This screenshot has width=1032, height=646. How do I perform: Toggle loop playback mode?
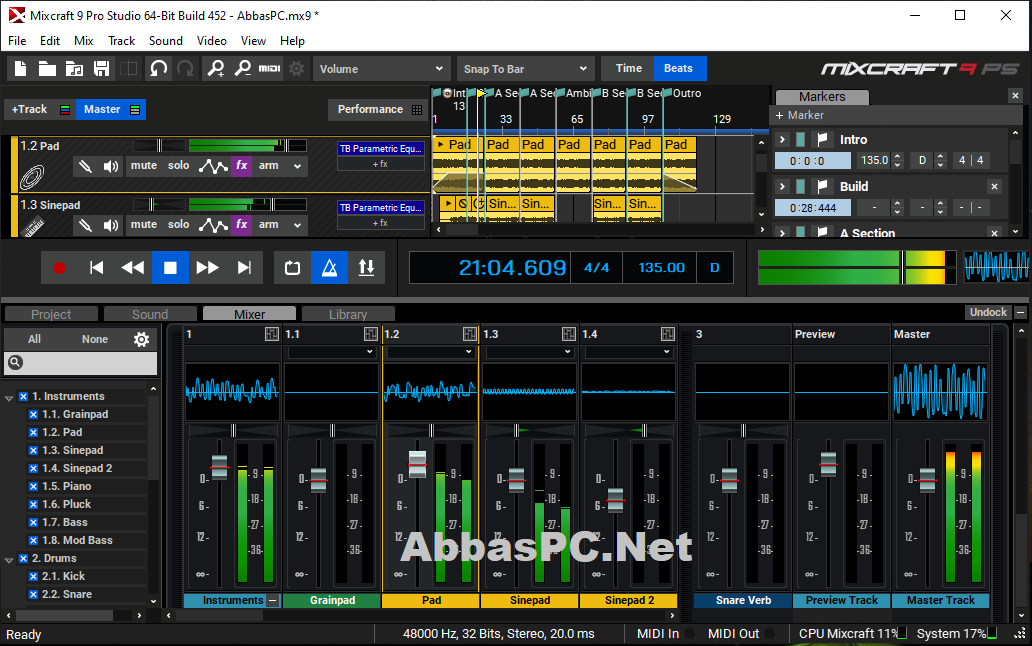click(x=292, y=268)
